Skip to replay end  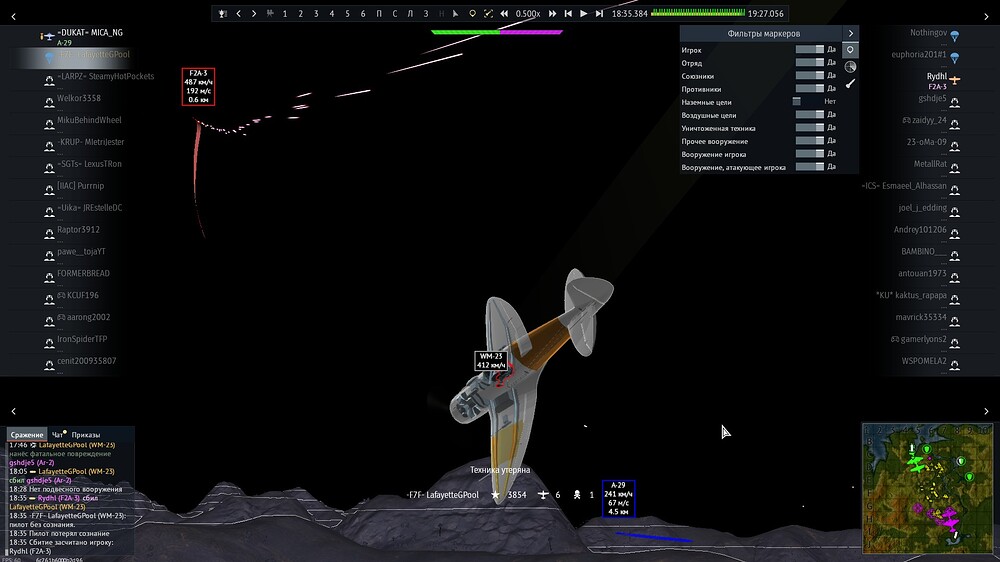[x=599, y=13]
